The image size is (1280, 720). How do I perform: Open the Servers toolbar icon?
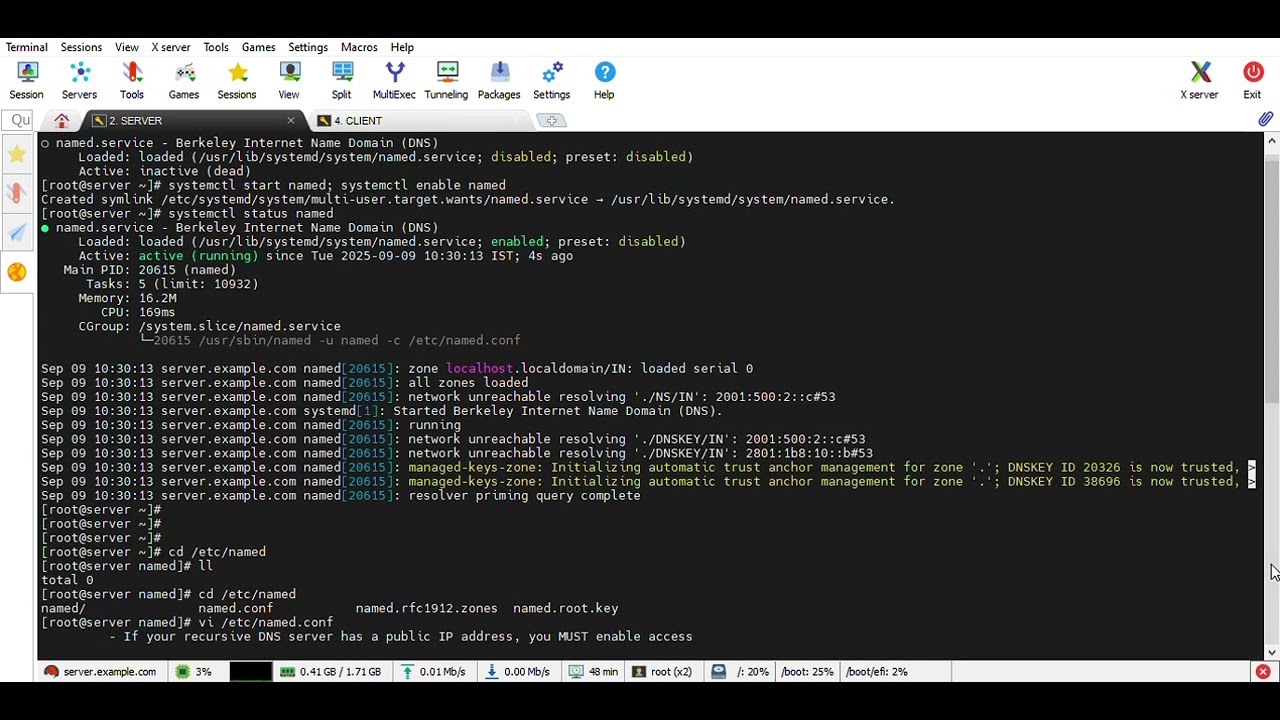coord(79,80)
